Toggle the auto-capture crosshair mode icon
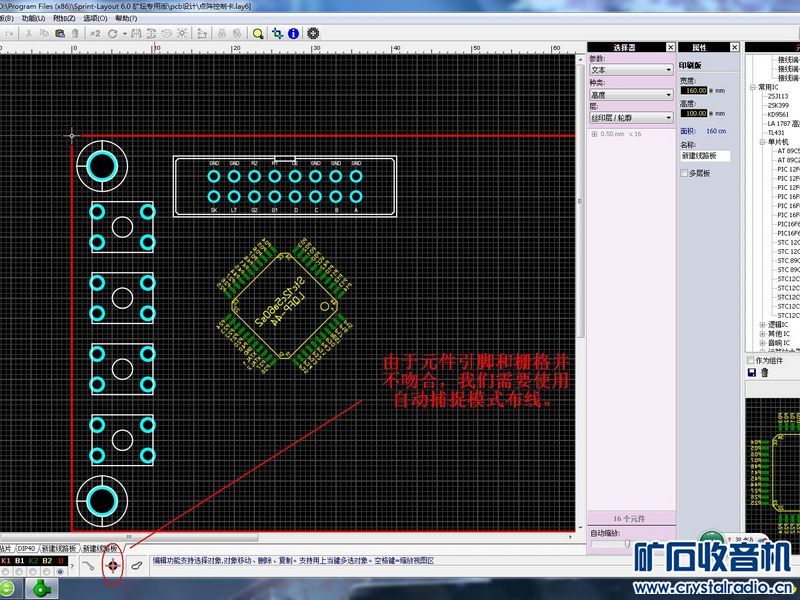The height and width of the screenshot is (600, 800). coord(113,565)
